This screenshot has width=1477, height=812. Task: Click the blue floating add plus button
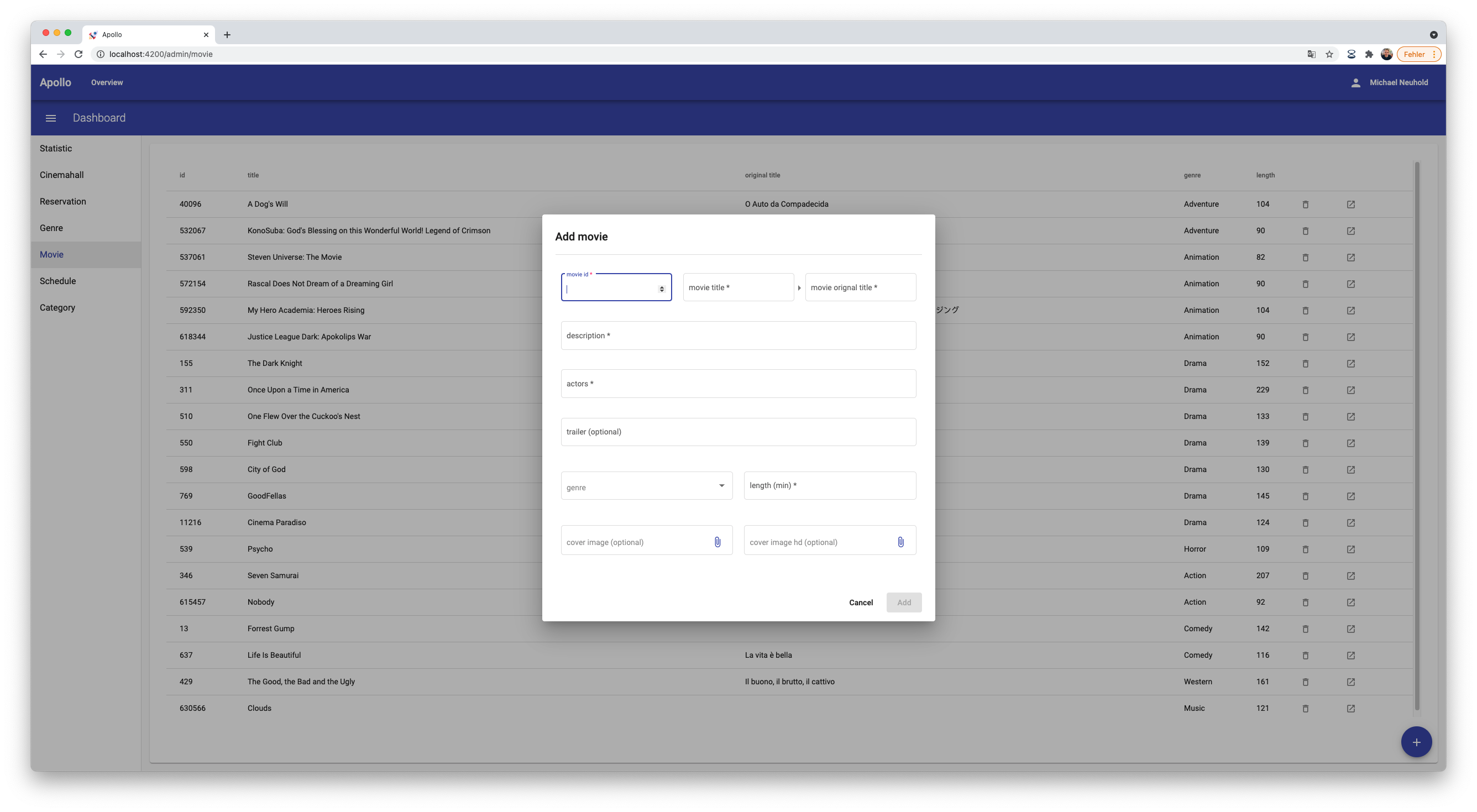[x=1416, y=742]
